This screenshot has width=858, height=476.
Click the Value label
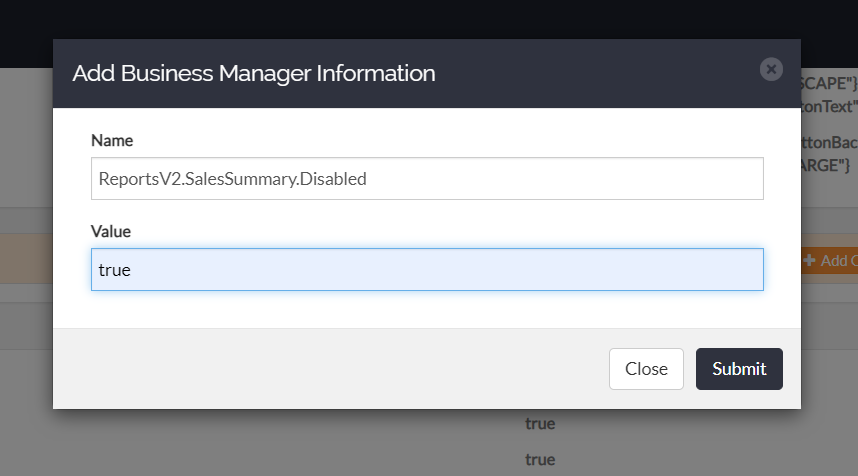click(x=111, y=231)
